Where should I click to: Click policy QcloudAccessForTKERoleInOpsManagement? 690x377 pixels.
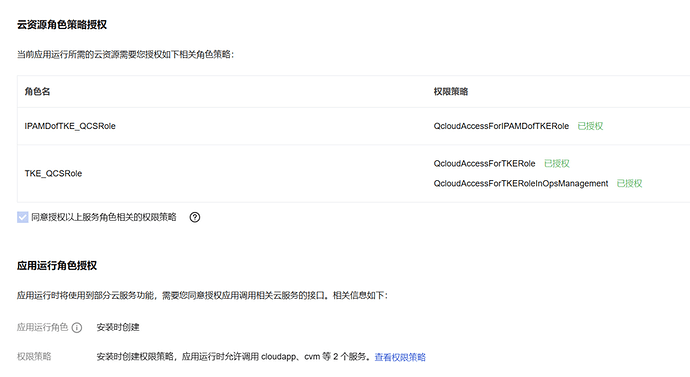(521, 183)
